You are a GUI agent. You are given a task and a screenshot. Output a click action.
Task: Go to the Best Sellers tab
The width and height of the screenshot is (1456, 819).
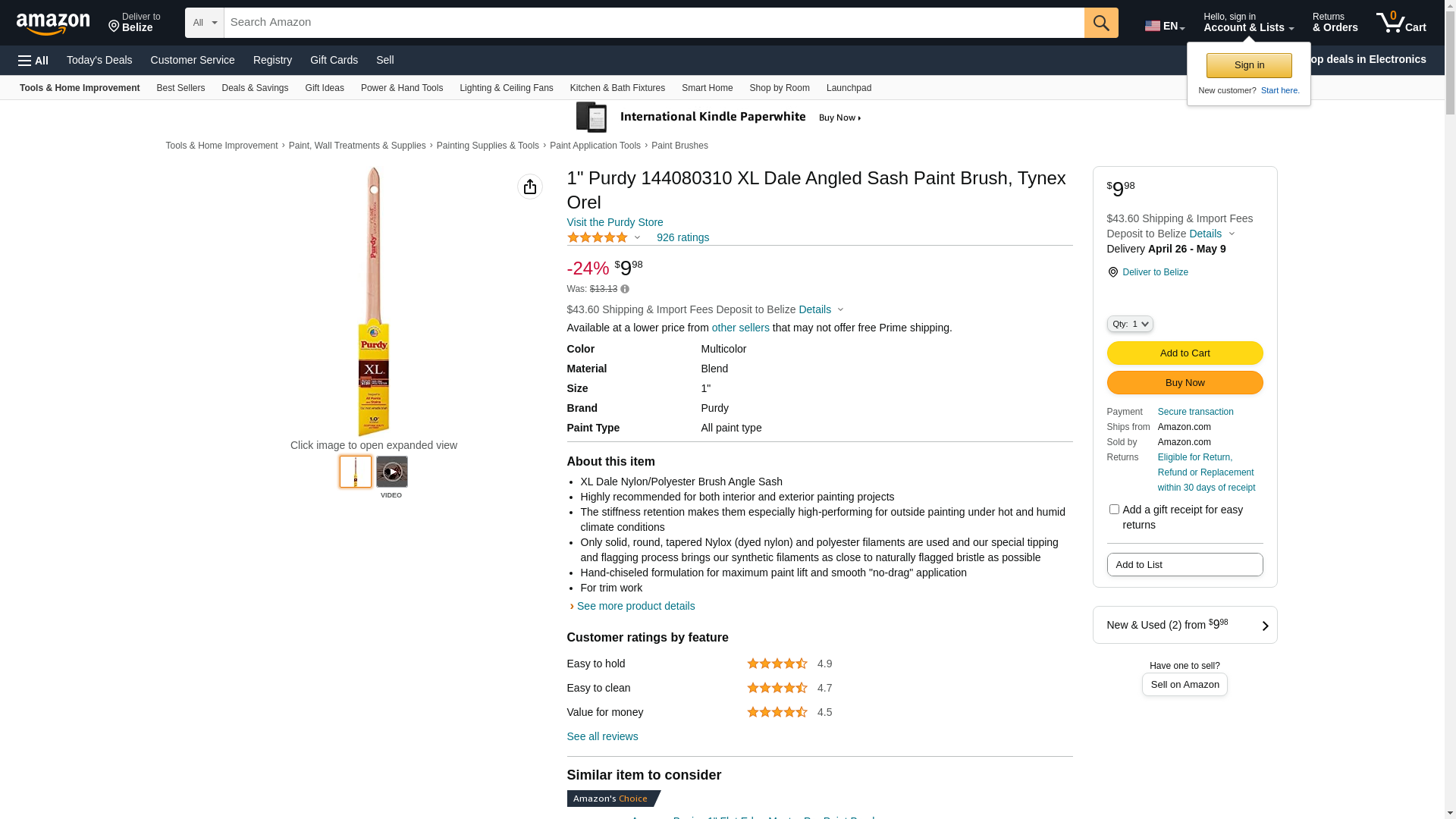(x=180, y=88)
